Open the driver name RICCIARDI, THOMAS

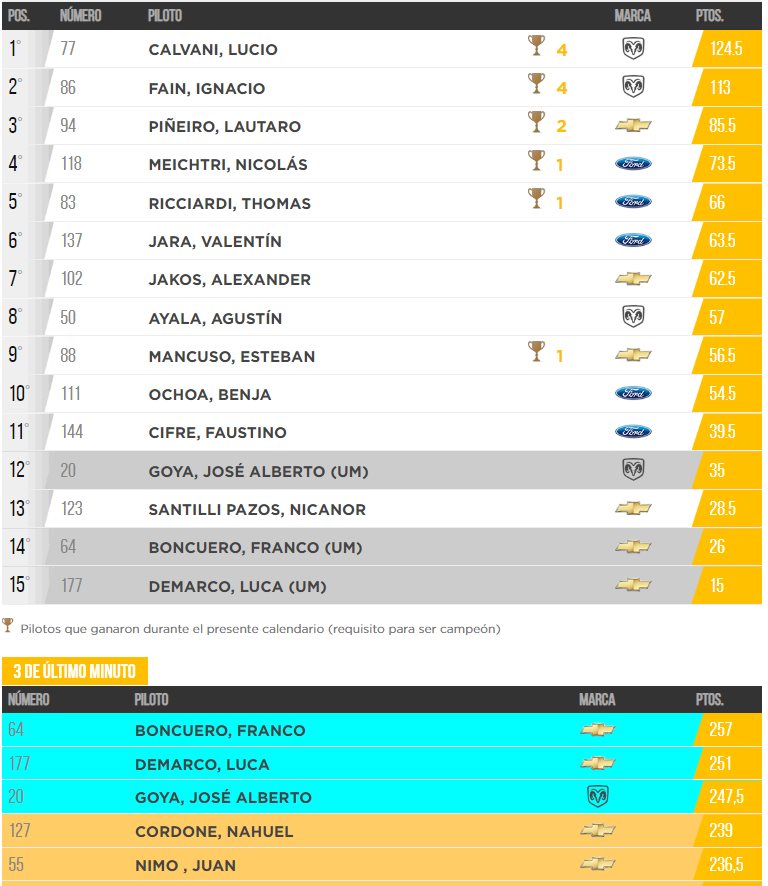pyautogui.click(x=229, y=203)
